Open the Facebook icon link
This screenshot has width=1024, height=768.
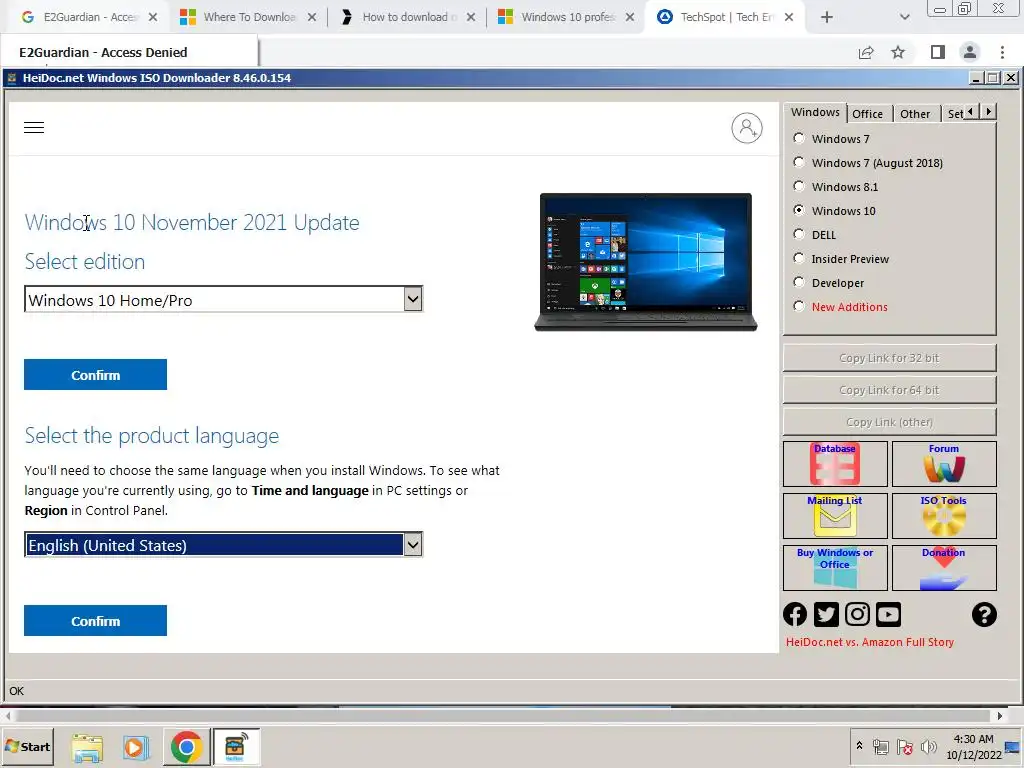click(x=795, y=615)
